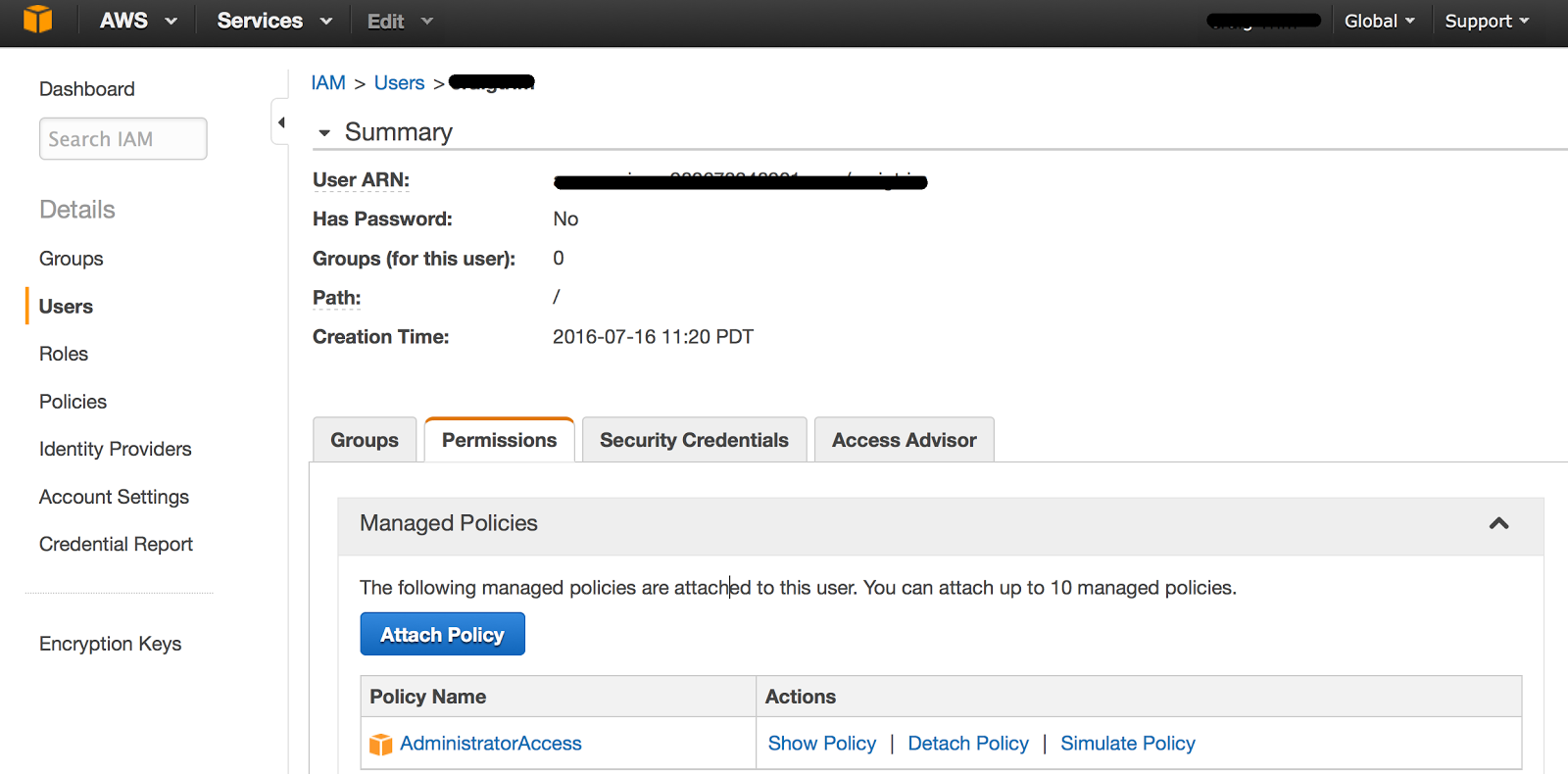Switch to the Security Credentials tab
Viewport: 1568px width, 774px height.
694,439
